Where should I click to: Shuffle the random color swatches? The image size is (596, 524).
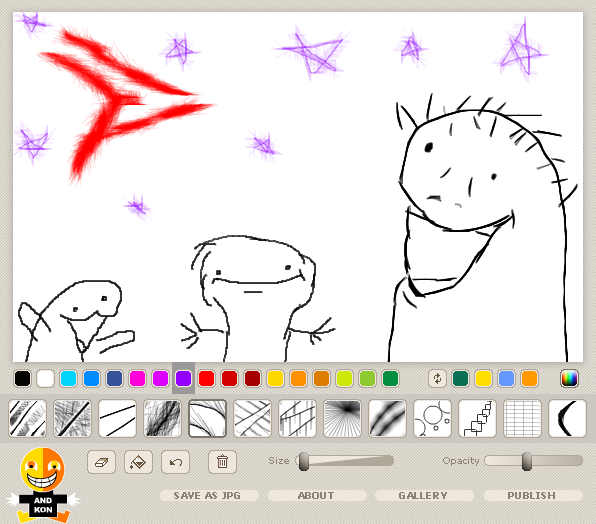point(437,378)
